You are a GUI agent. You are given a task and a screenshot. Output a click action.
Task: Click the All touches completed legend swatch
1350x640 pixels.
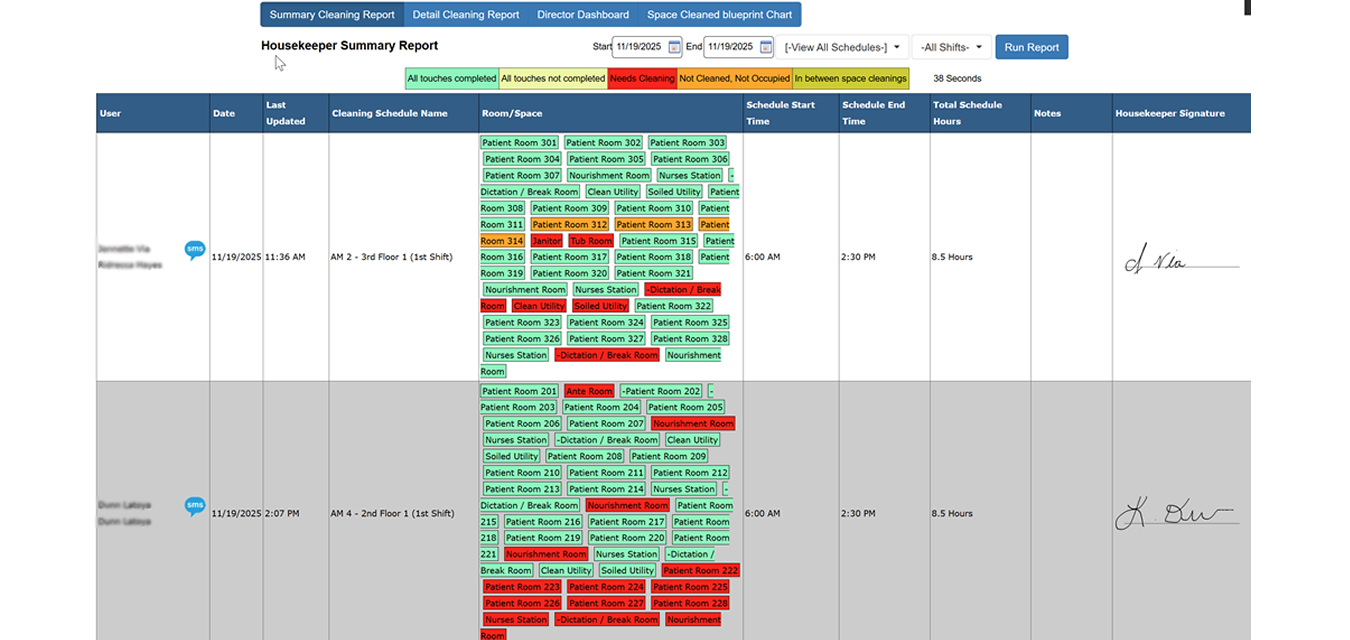point(449,77)
